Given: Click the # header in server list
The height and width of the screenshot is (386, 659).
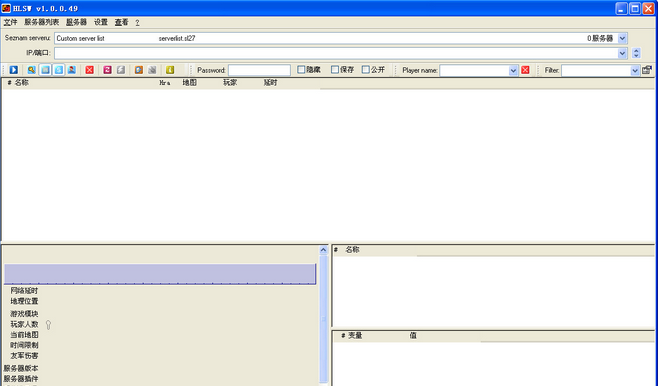Looking at the screenshot, I should tap(9, 83).
